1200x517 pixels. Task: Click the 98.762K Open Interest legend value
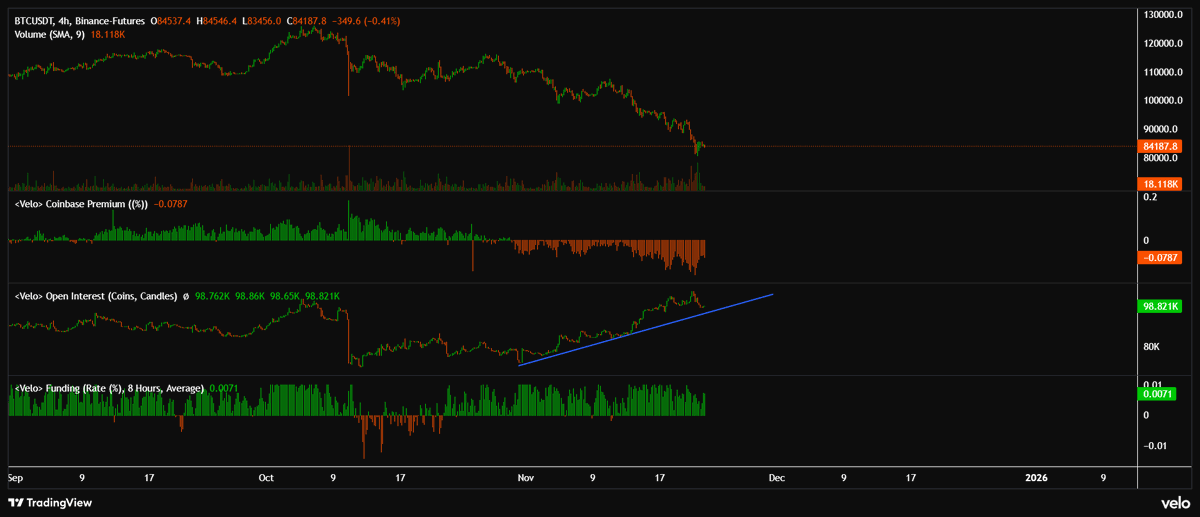213,297
